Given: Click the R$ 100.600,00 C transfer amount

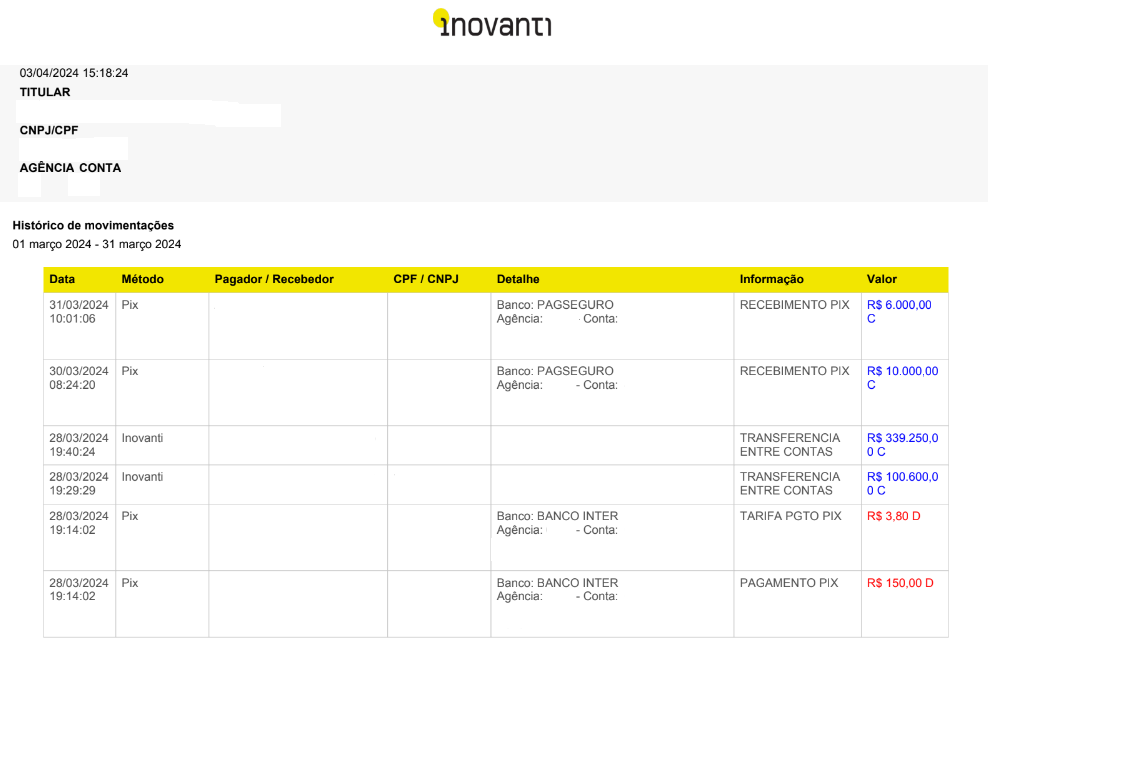Looking at the screenshot, I should 902,484.
